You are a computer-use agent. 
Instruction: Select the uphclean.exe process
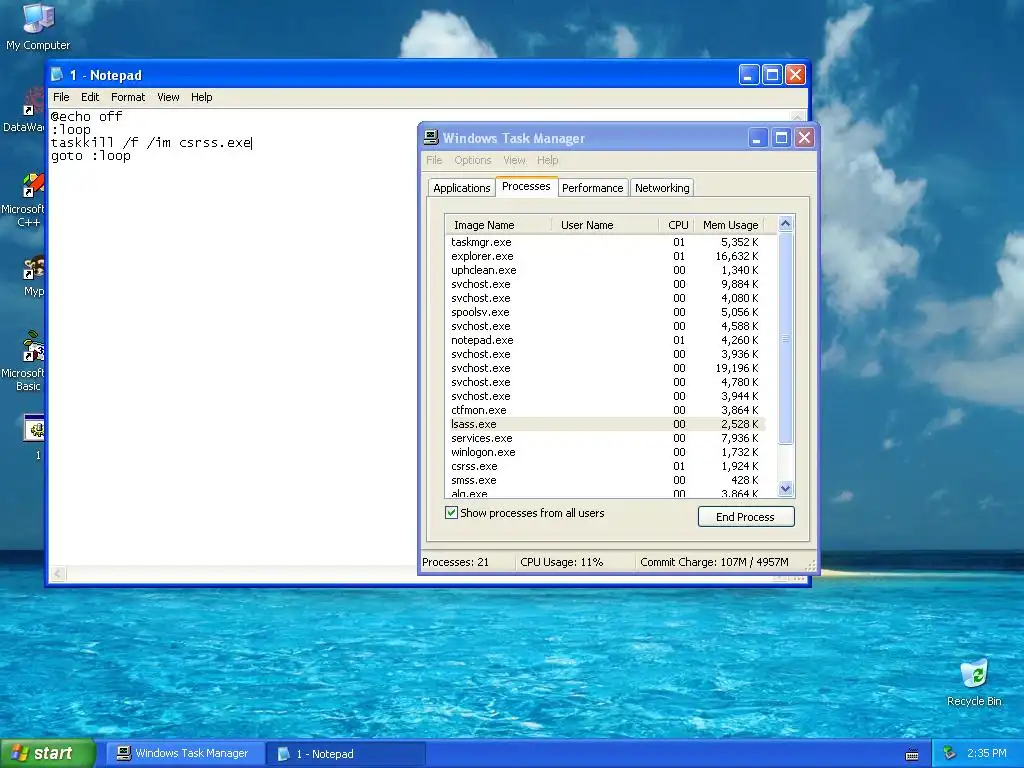coord(605,270)
